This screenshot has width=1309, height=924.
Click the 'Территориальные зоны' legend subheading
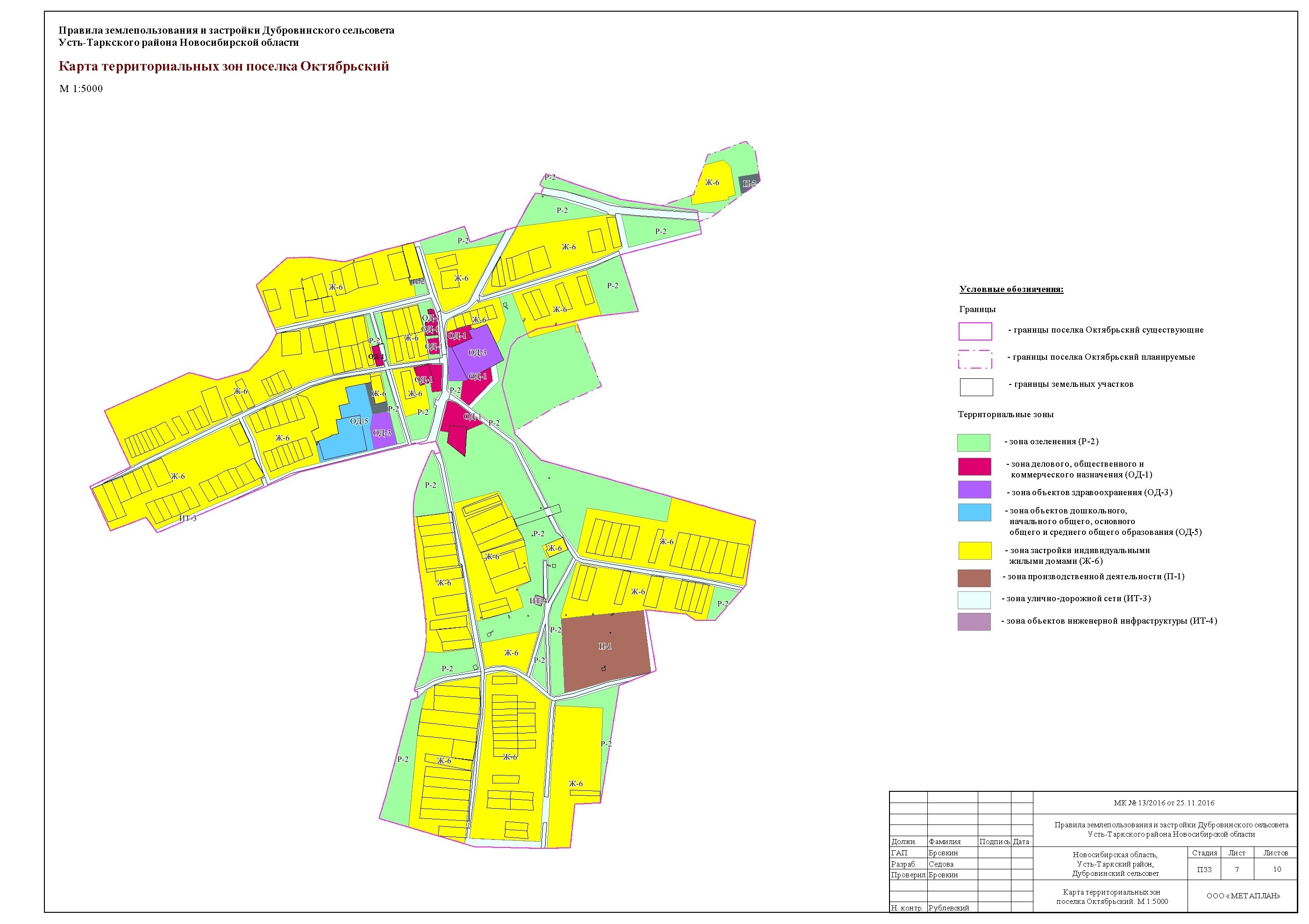1006,414
